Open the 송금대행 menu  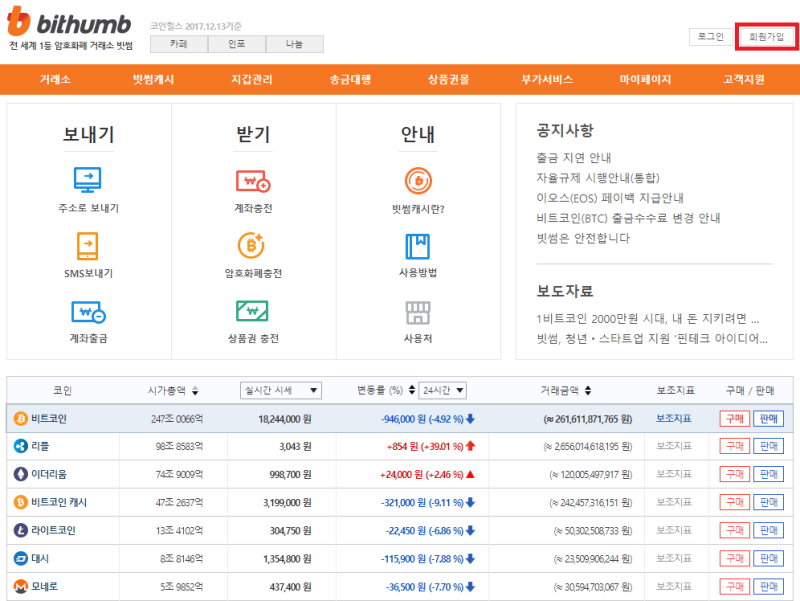point(350,80)
